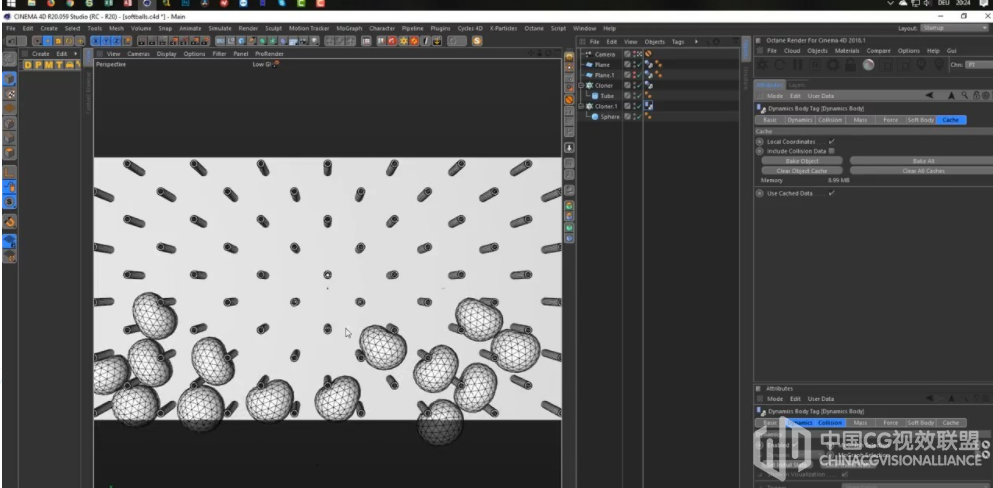Collapse the Cloner hierarchy
This screenshot has height=488, width=993.
pyautogui.click(x=581, y=85)
